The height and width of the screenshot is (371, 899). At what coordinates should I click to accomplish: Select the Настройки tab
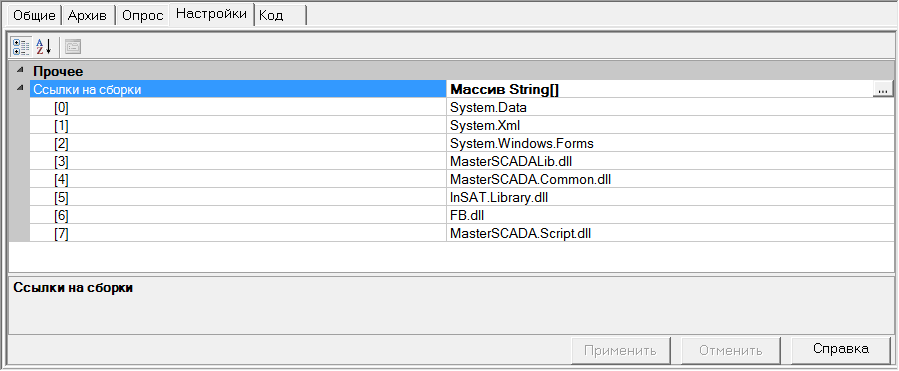[212, 14]
